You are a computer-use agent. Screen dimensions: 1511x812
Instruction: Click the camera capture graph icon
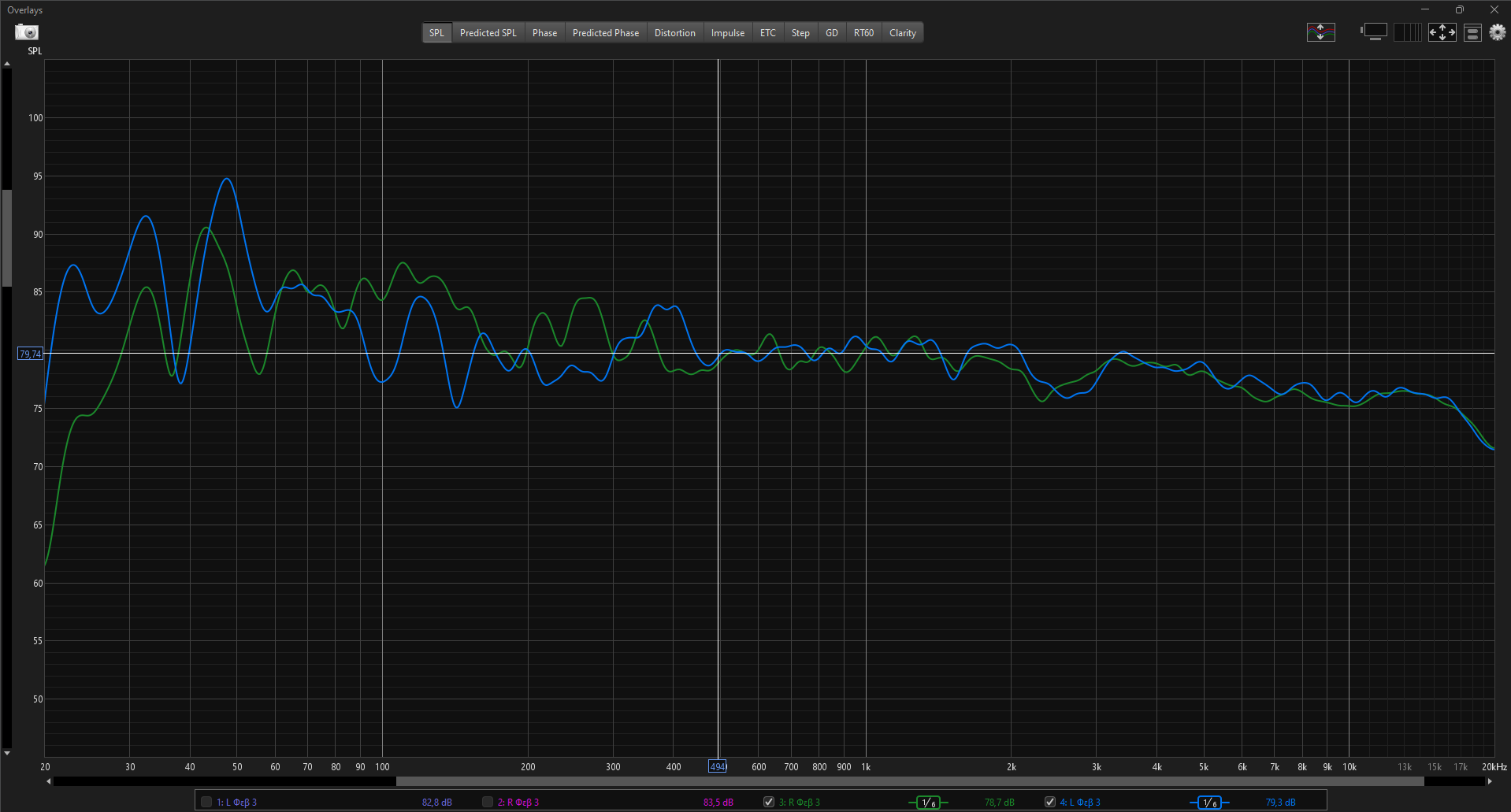27,32
